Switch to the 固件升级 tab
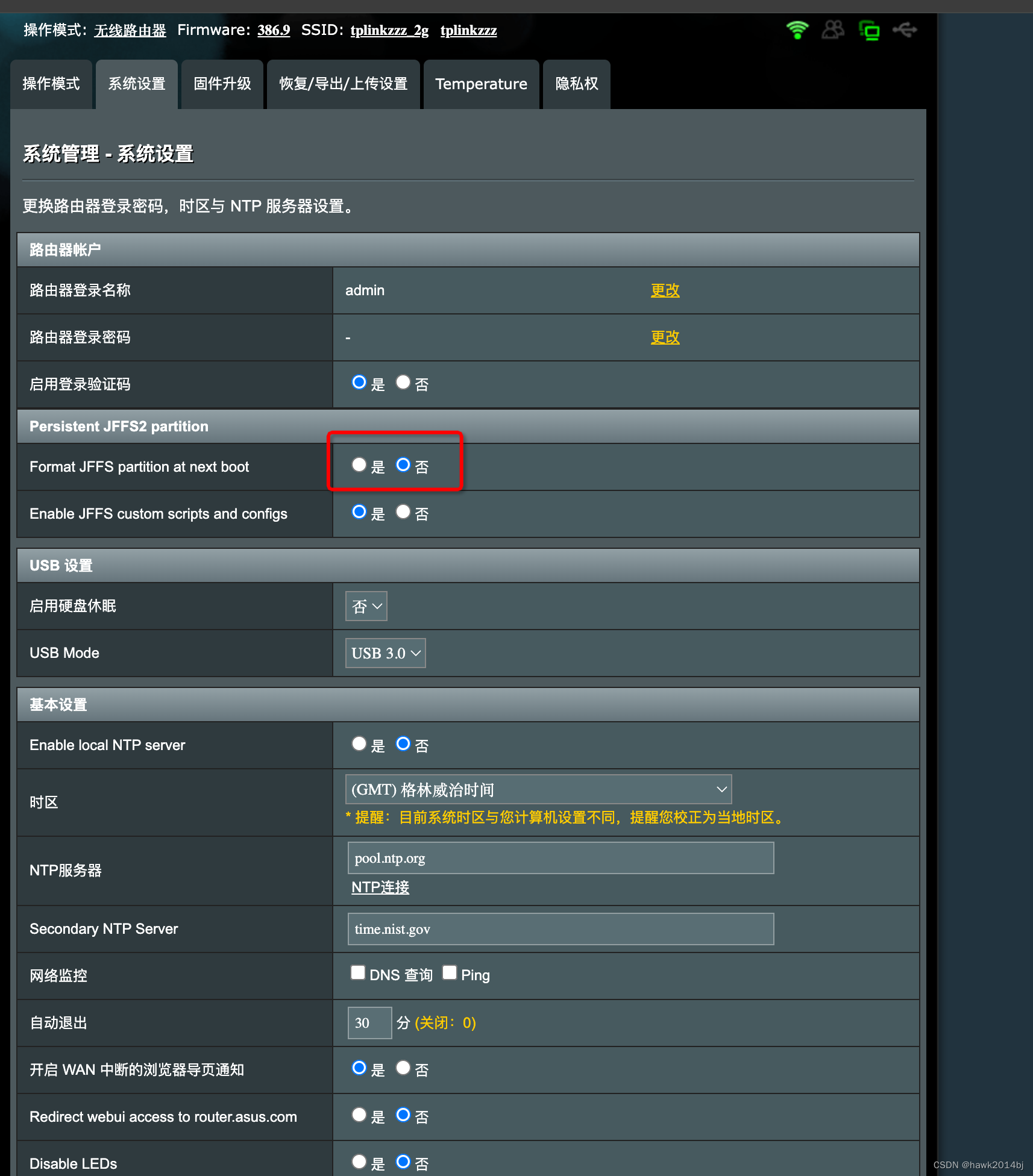This screenshot has width=1033, height=1176. [221, 84]
